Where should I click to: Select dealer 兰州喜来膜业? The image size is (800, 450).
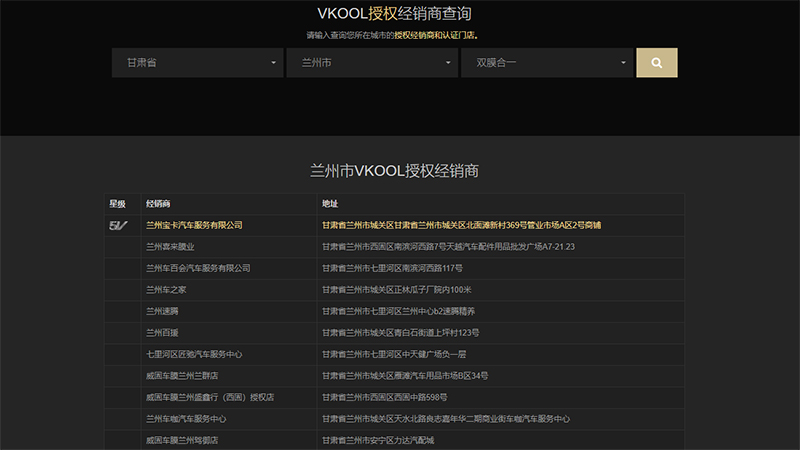170,246
